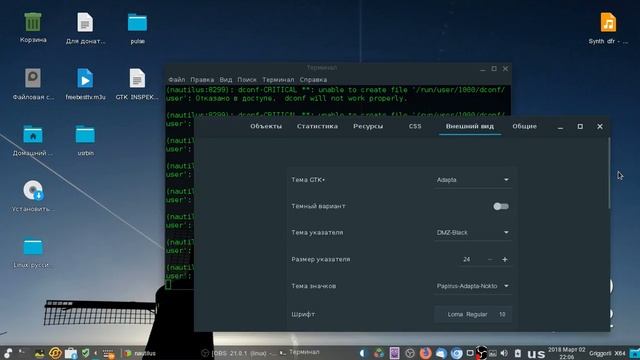Click the blue round browser icon in the taskbar
640x360 pixels.
(456, 353)
